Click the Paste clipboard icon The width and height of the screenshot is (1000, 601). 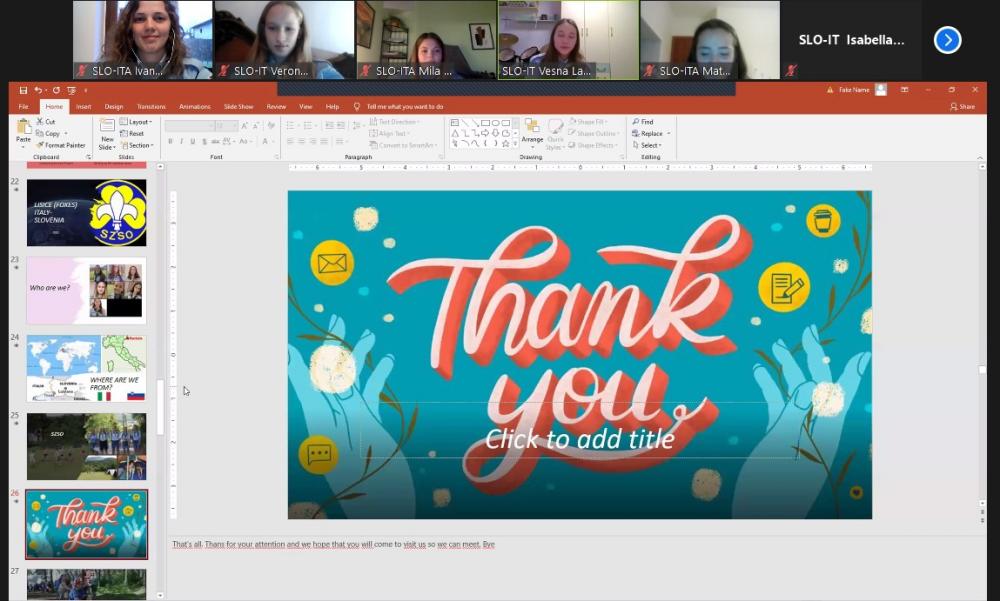coord(24,129)
